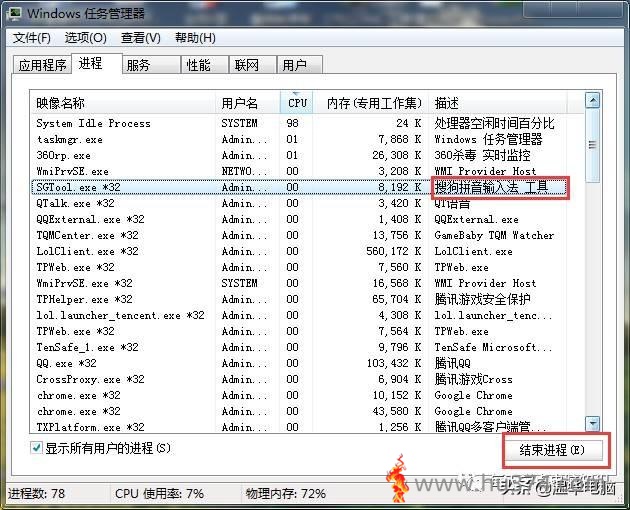The height and width of the screenshot is (510, 630).
Task: Sort by 映像名称 column header
Action: (123, 103)
